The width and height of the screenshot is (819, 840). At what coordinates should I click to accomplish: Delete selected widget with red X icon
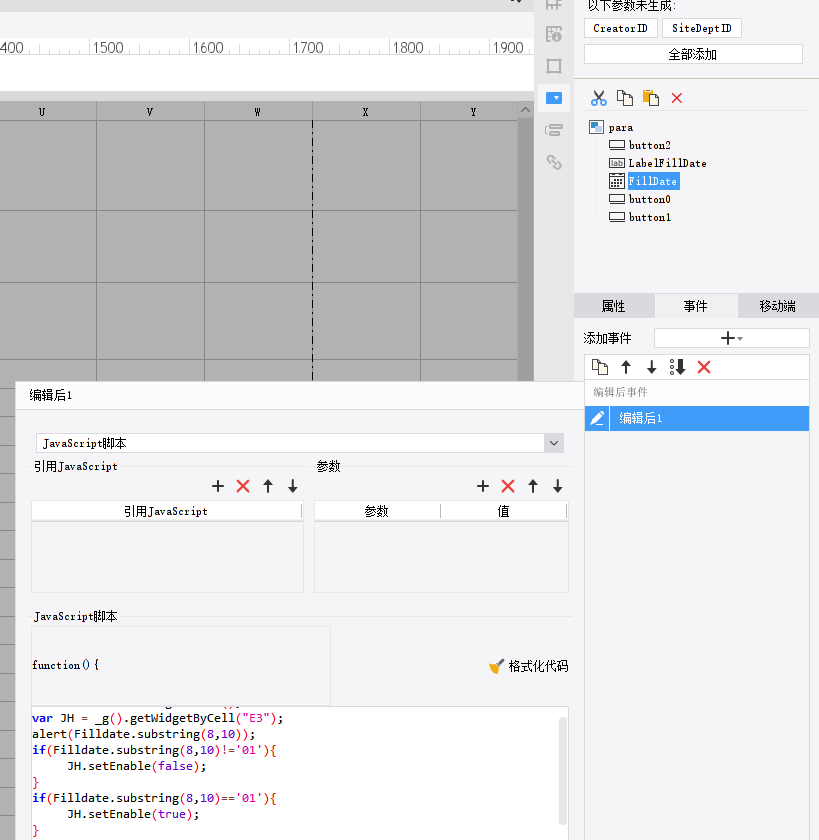click(677, 98)
